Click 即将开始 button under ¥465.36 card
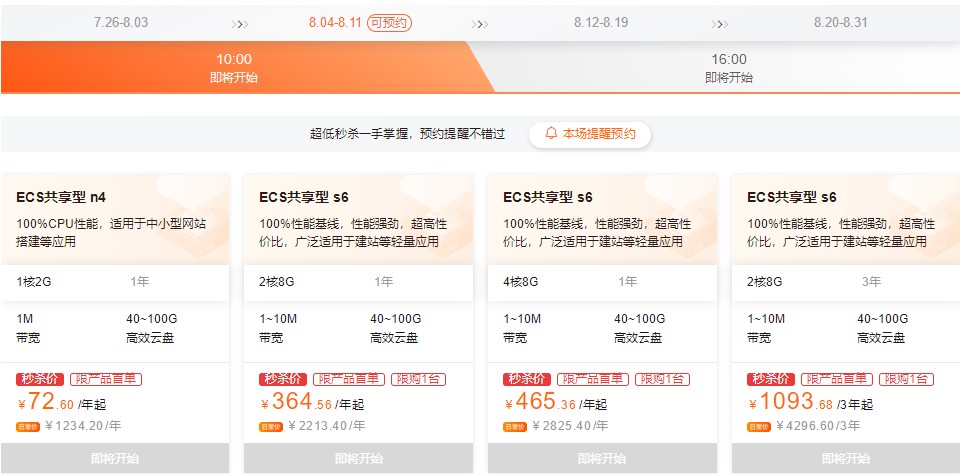Viewport: 960px width, 475px height. pos(602,458)
